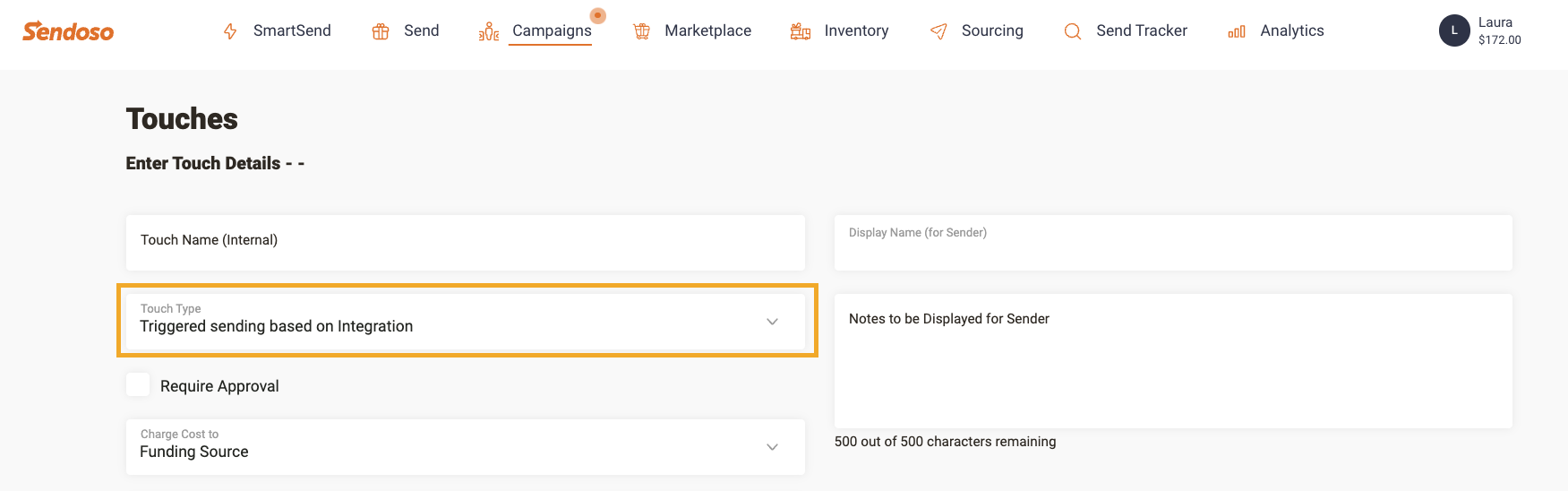Focus the Touch Name (Internal) field
The width and height of the screenshot is (1568, 491).
[466, 243]
